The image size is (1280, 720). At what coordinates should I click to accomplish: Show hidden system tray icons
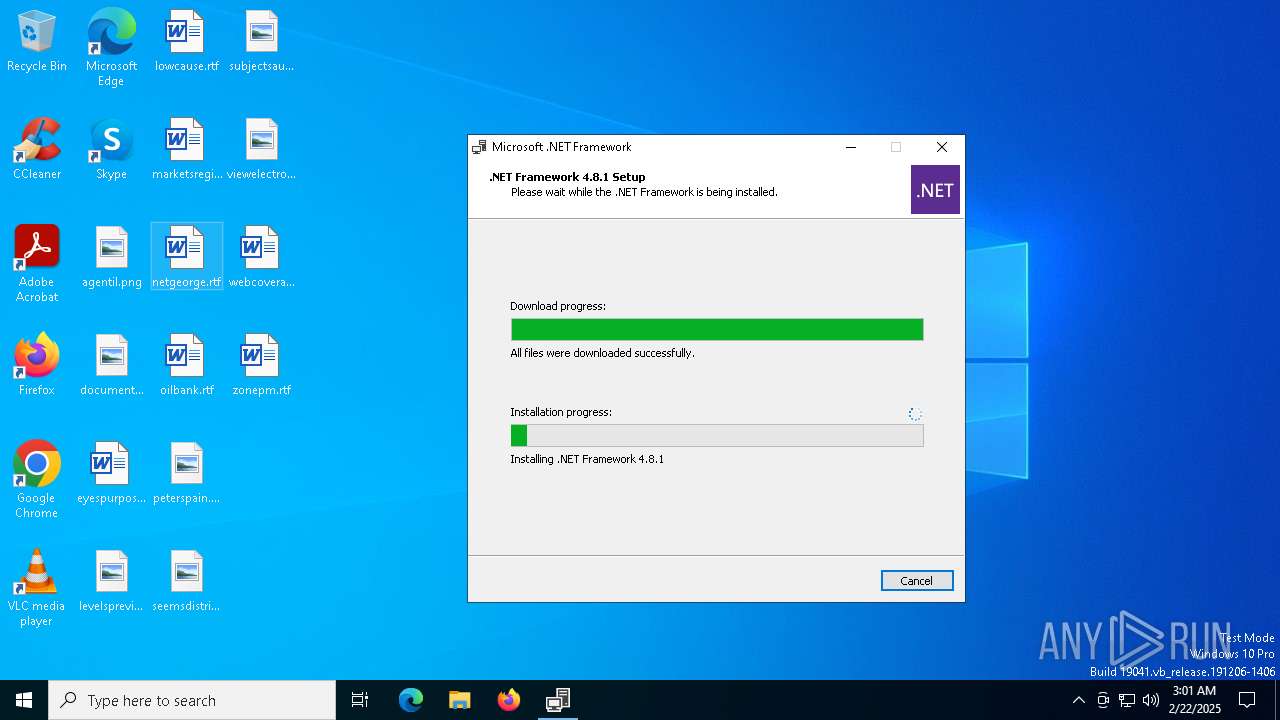pos(1078,700)
